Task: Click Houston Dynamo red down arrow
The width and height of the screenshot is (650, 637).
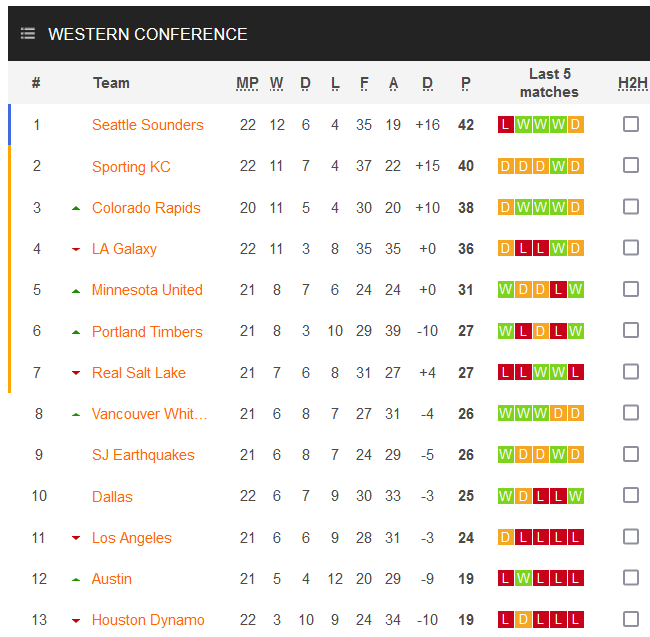Action: click(76, 622)
